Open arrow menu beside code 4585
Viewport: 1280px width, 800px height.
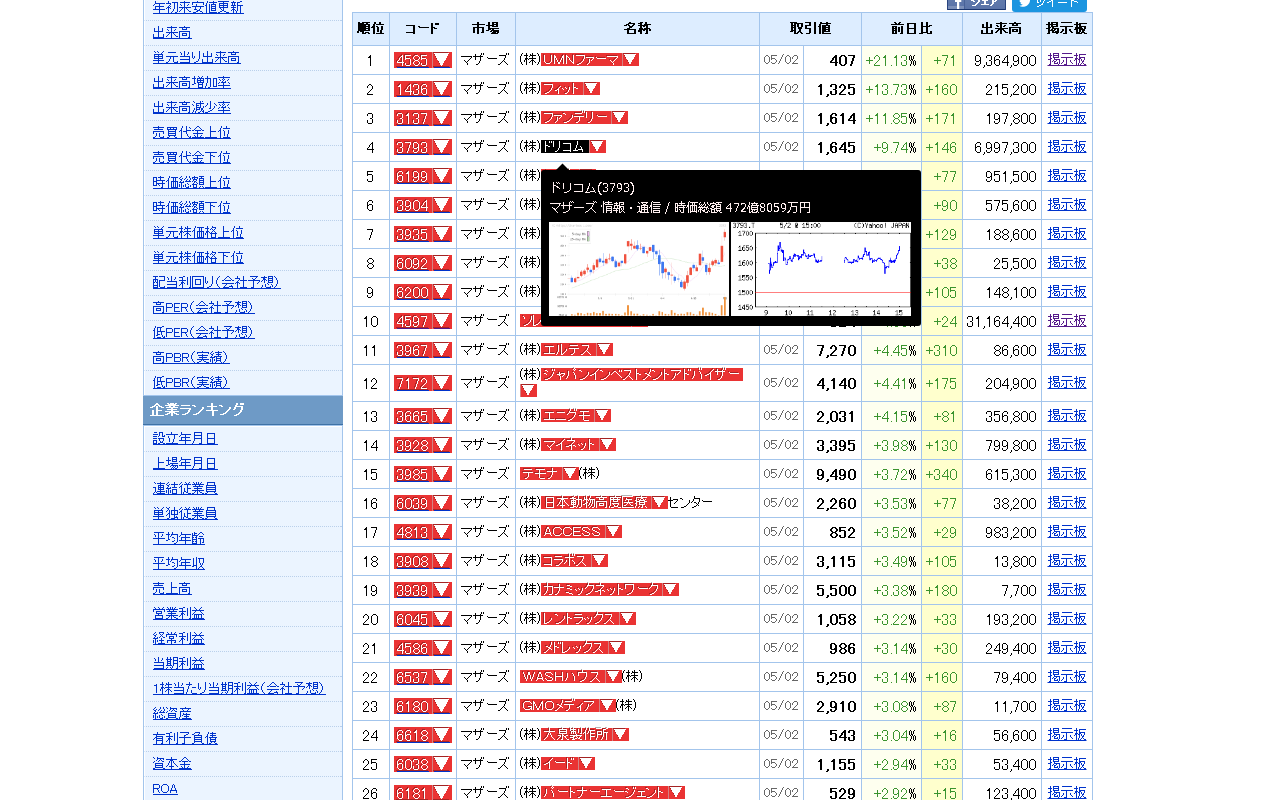coord(441,60)
